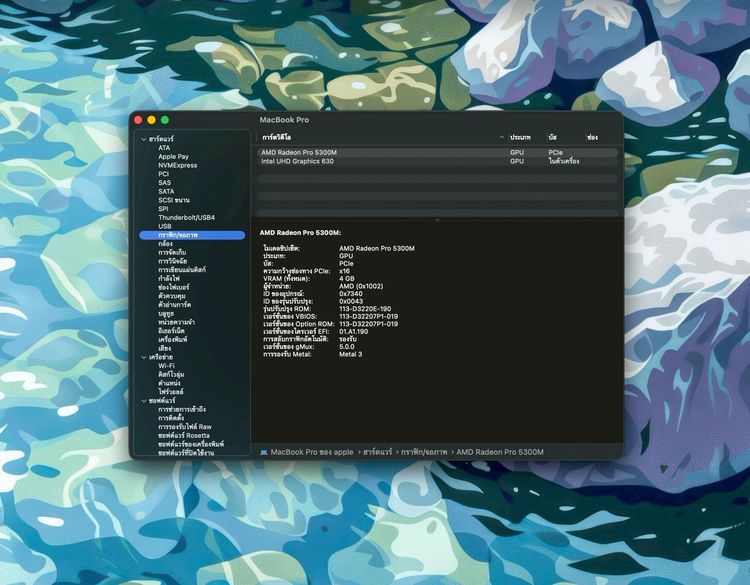Open ATA in the sidebar
Screen dimensions: 750x585
tap(164, 148)
